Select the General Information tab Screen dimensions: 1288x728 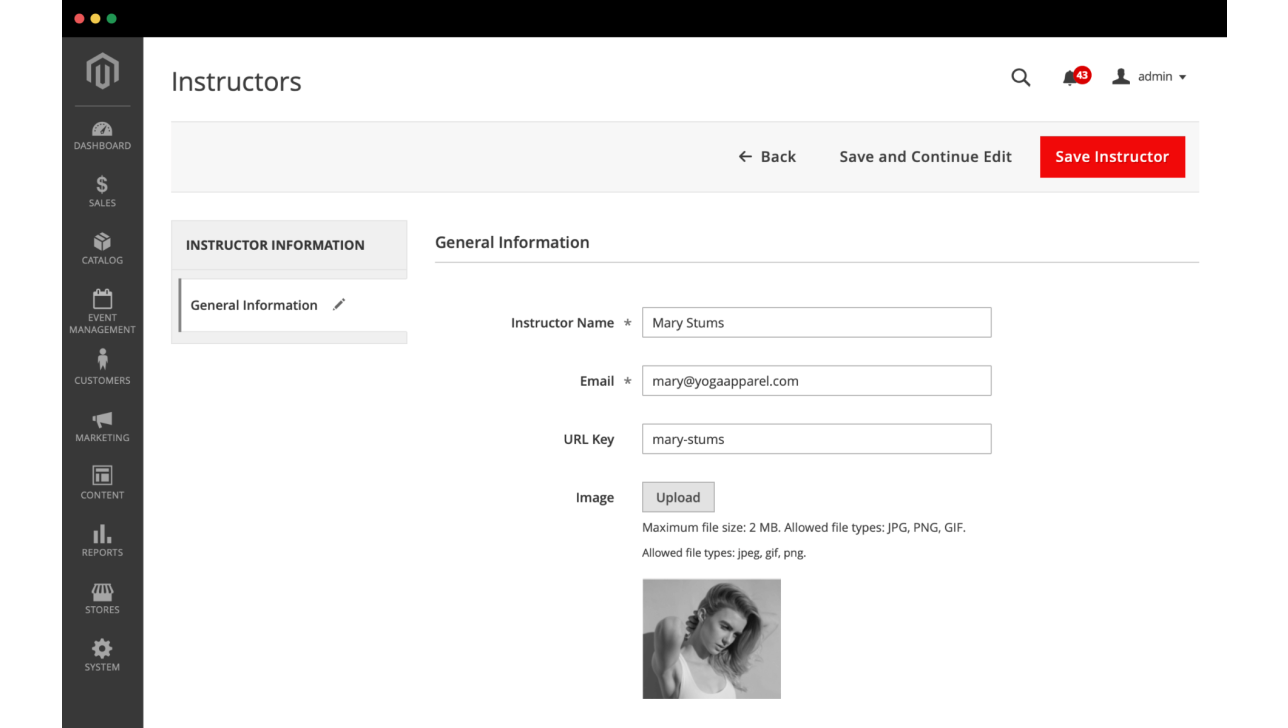tap(254, 304)
